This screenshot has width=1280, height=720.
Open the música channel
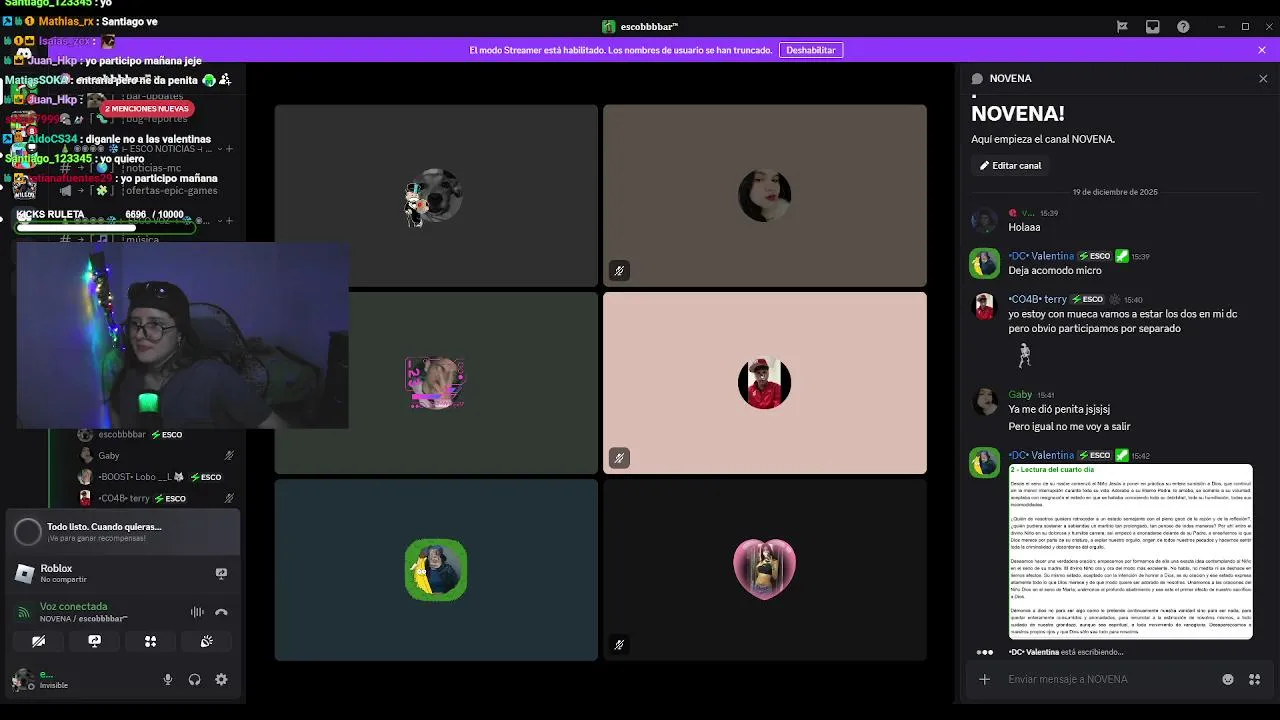coord(140,240)
